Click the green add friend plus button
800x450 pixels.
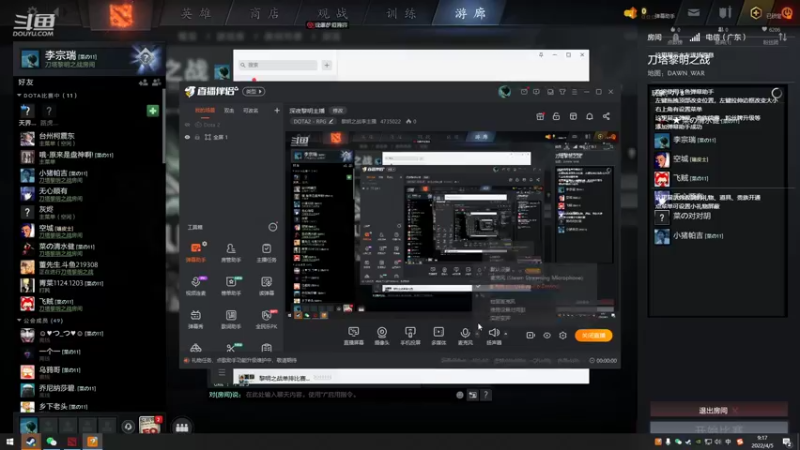(x=153, y=111)
